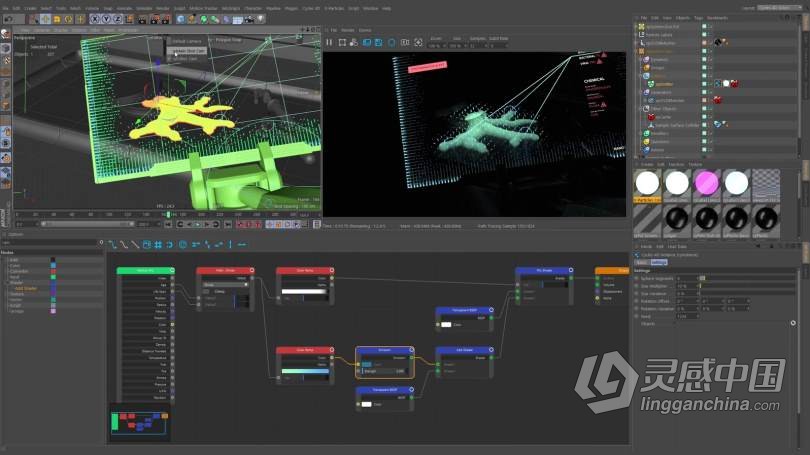Viewport: 810px width, 455px height.
Task: Pause the live render with the pause icon
Action: tap(329, 42)
